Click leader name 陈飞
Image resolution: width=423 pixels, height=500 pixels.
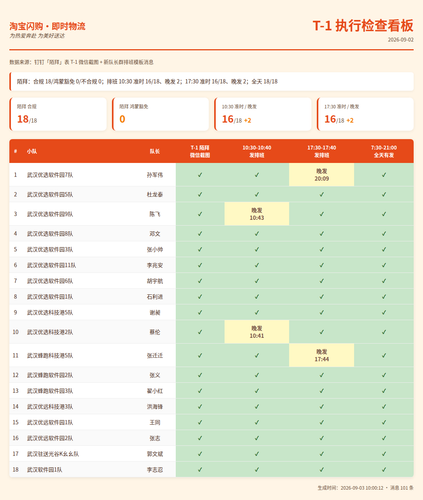pos(155,214)
